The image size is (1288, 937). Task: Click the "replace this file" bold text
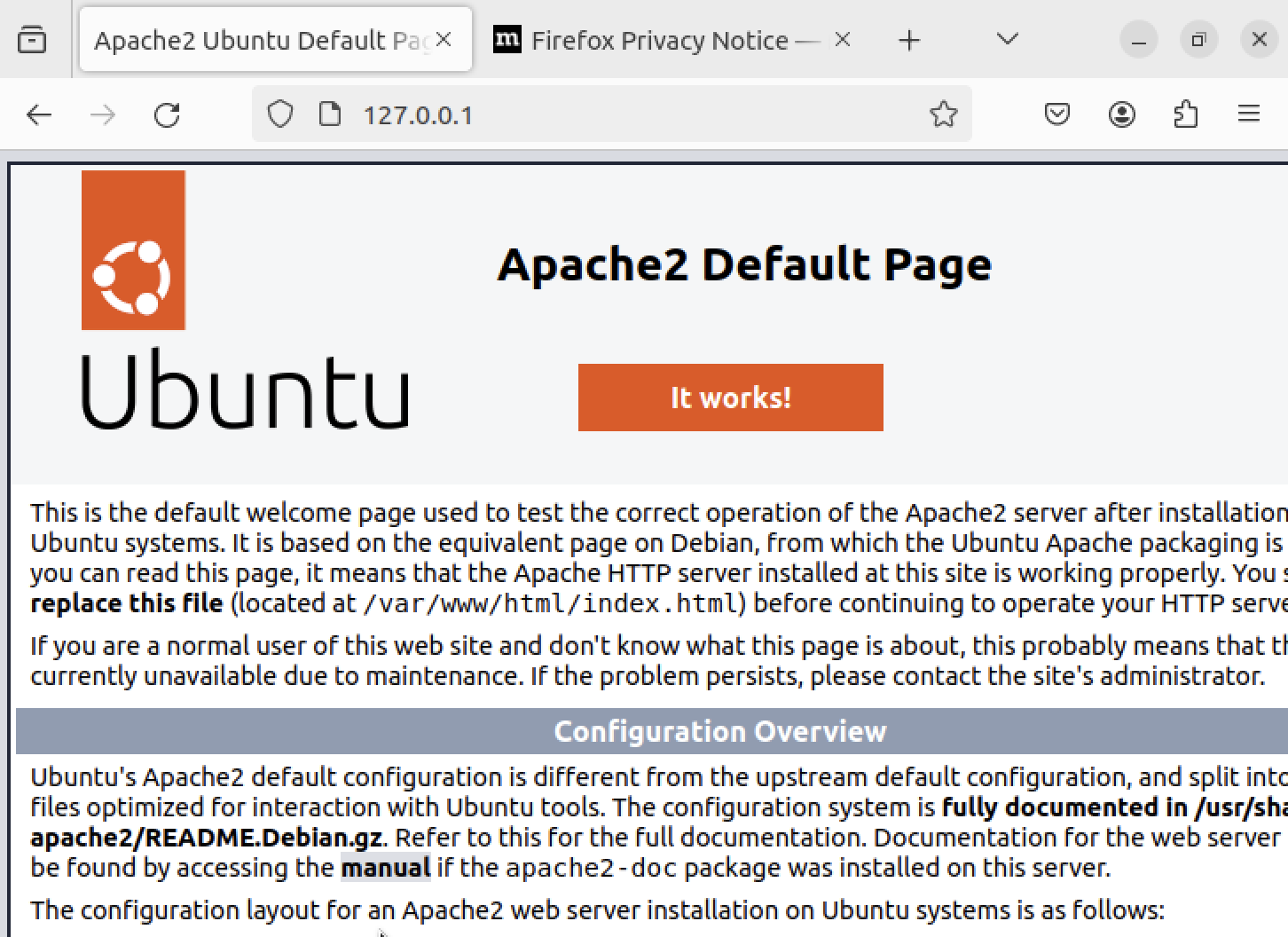click(x=126, y=603)
